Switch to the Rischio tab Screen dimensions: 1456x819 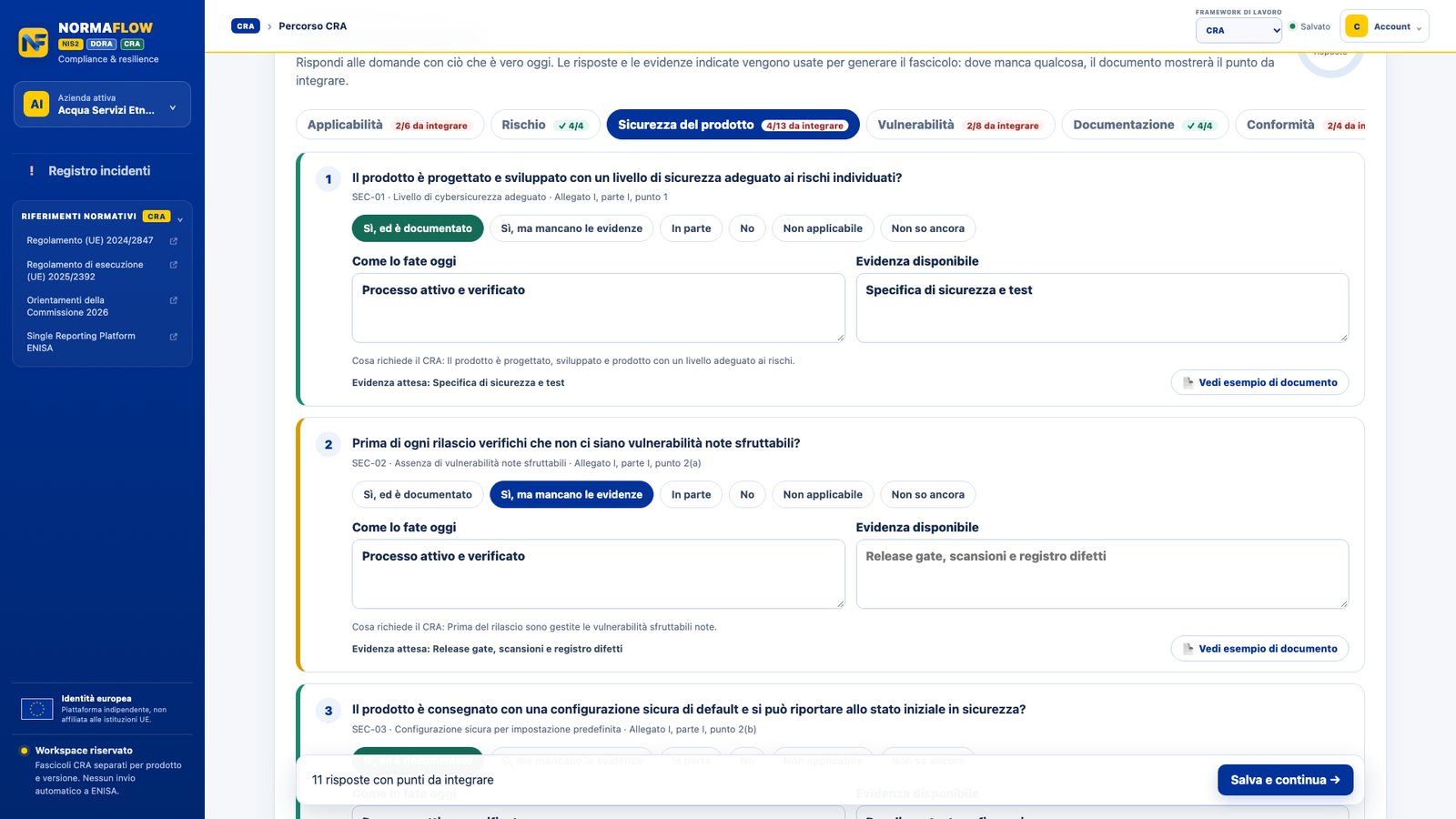click(545, 125)
